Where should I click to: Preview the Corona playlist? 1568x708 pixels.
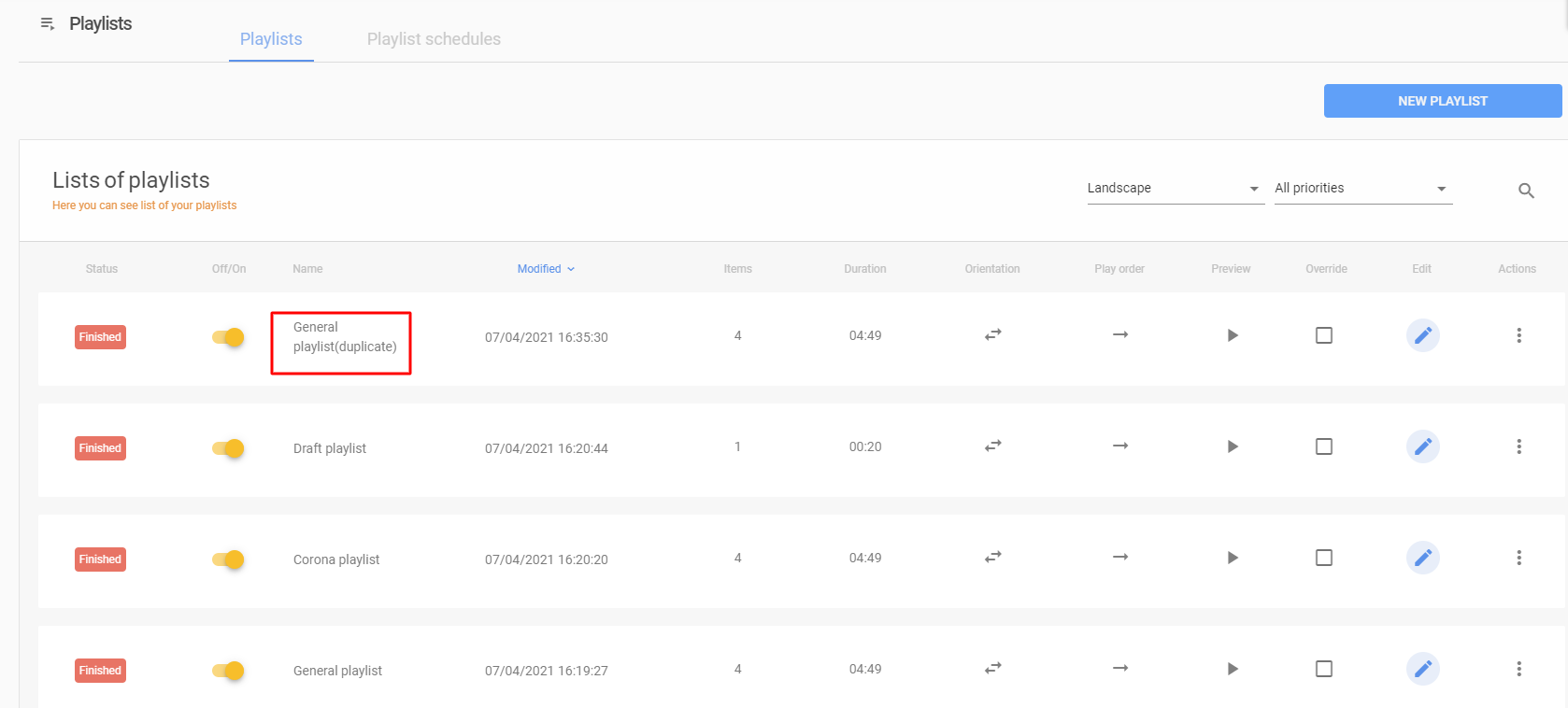point(1233,558)
